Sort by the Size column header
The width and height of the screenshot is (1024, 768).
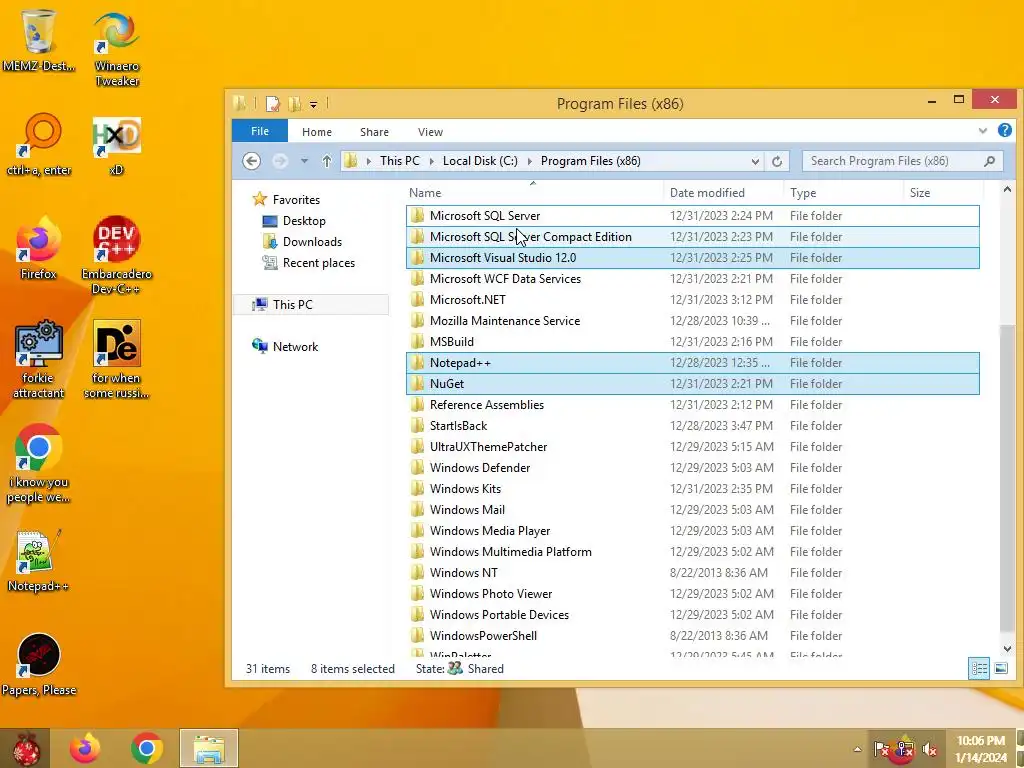click(943, 193)
